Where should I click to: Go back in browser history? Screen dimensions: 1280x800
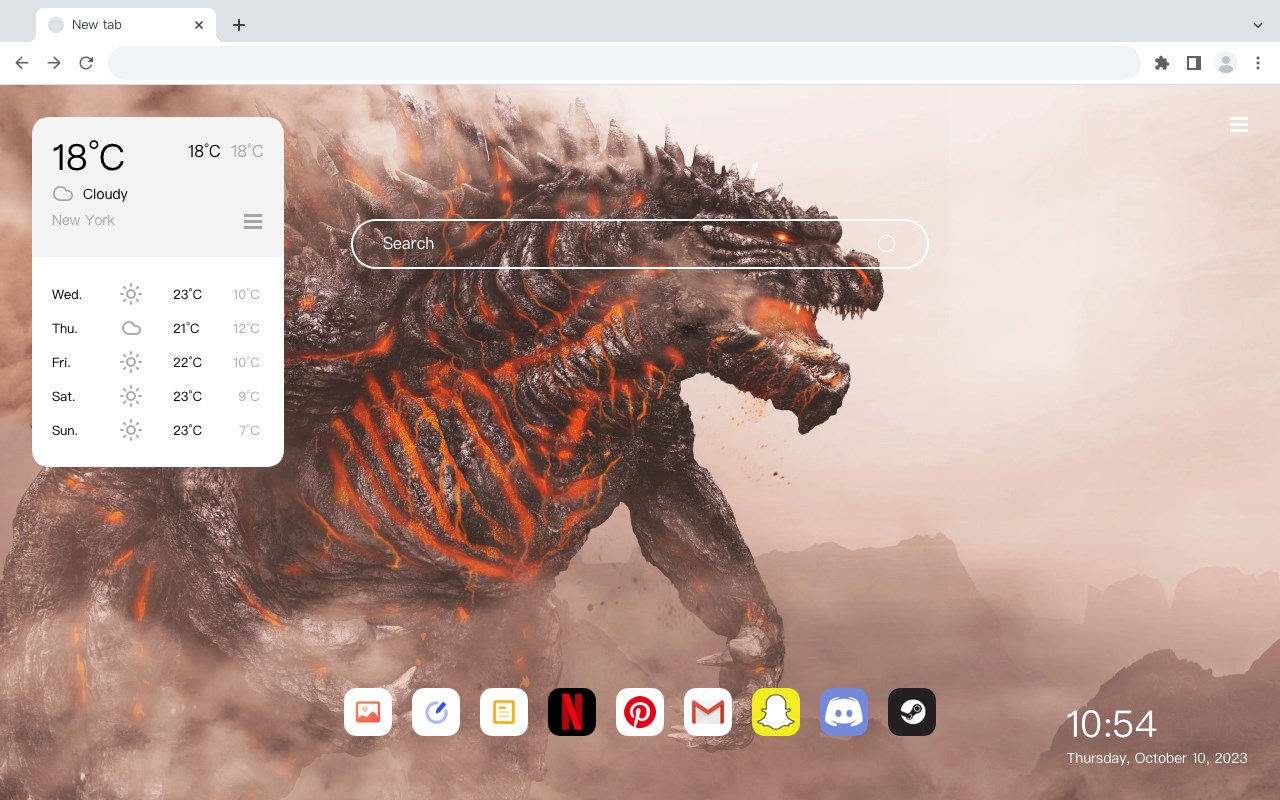(22, 63)
